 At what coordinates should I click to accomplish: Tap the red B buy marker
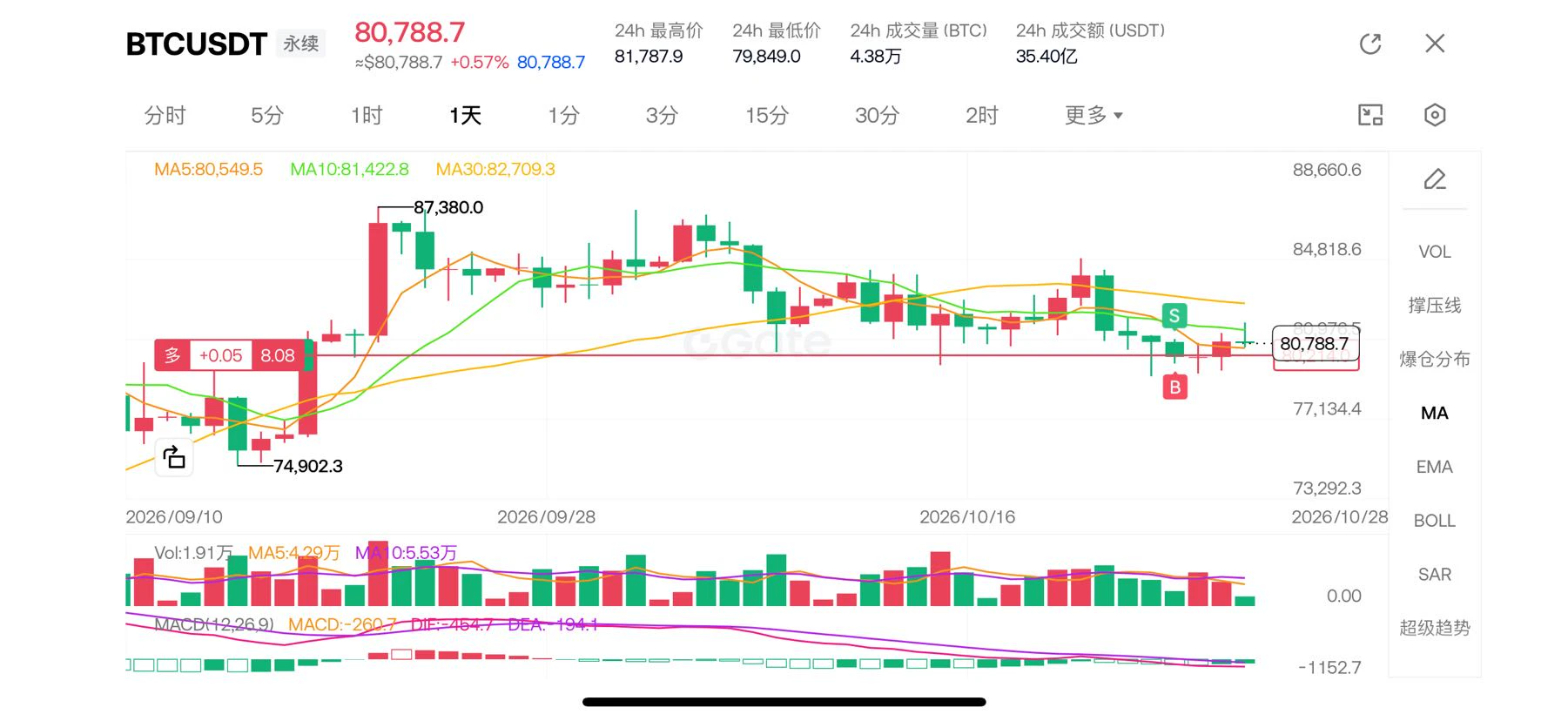(x=1174, y=387)
